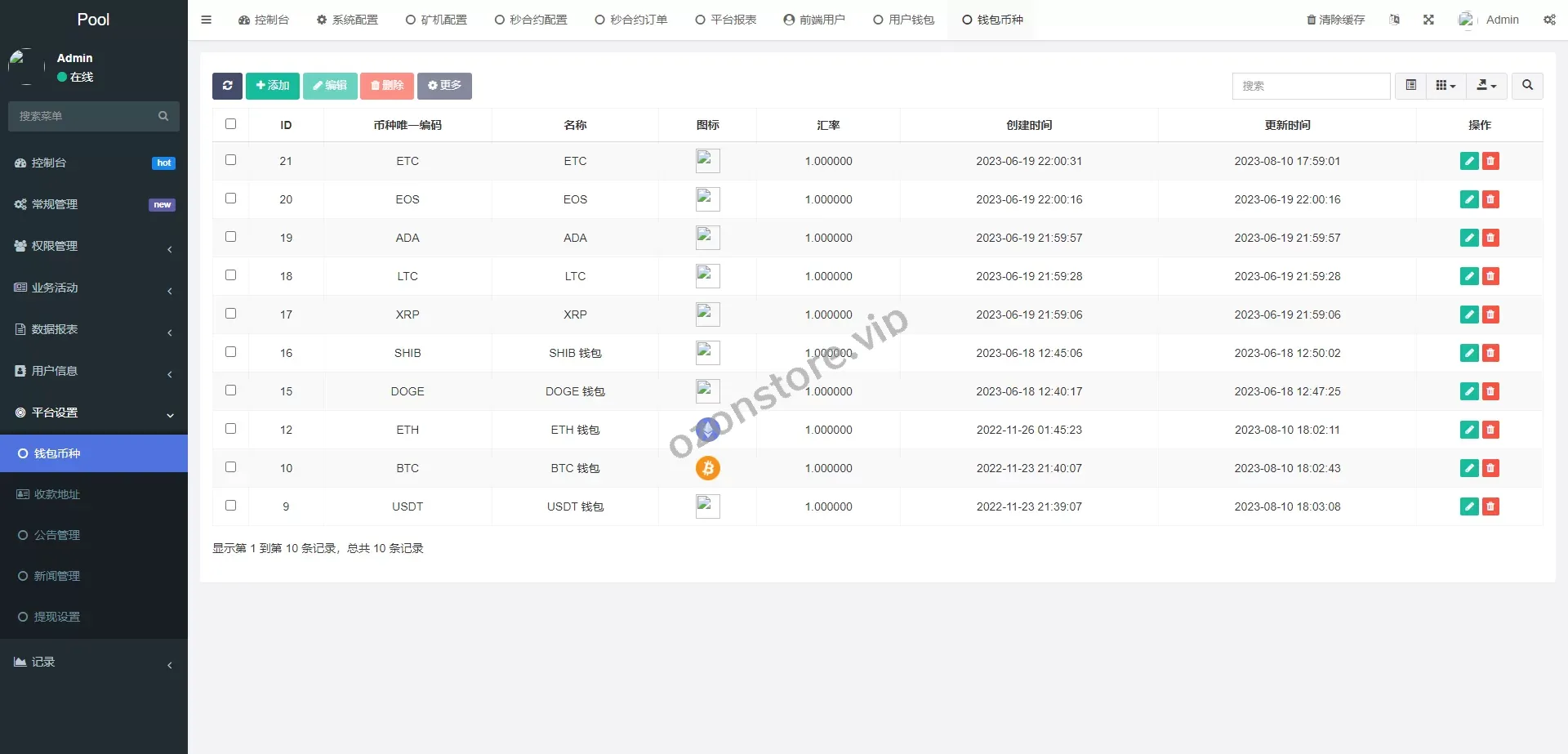
Task: Click the search magnifier icon in the table toolbar
Action: pos(1527,86)
